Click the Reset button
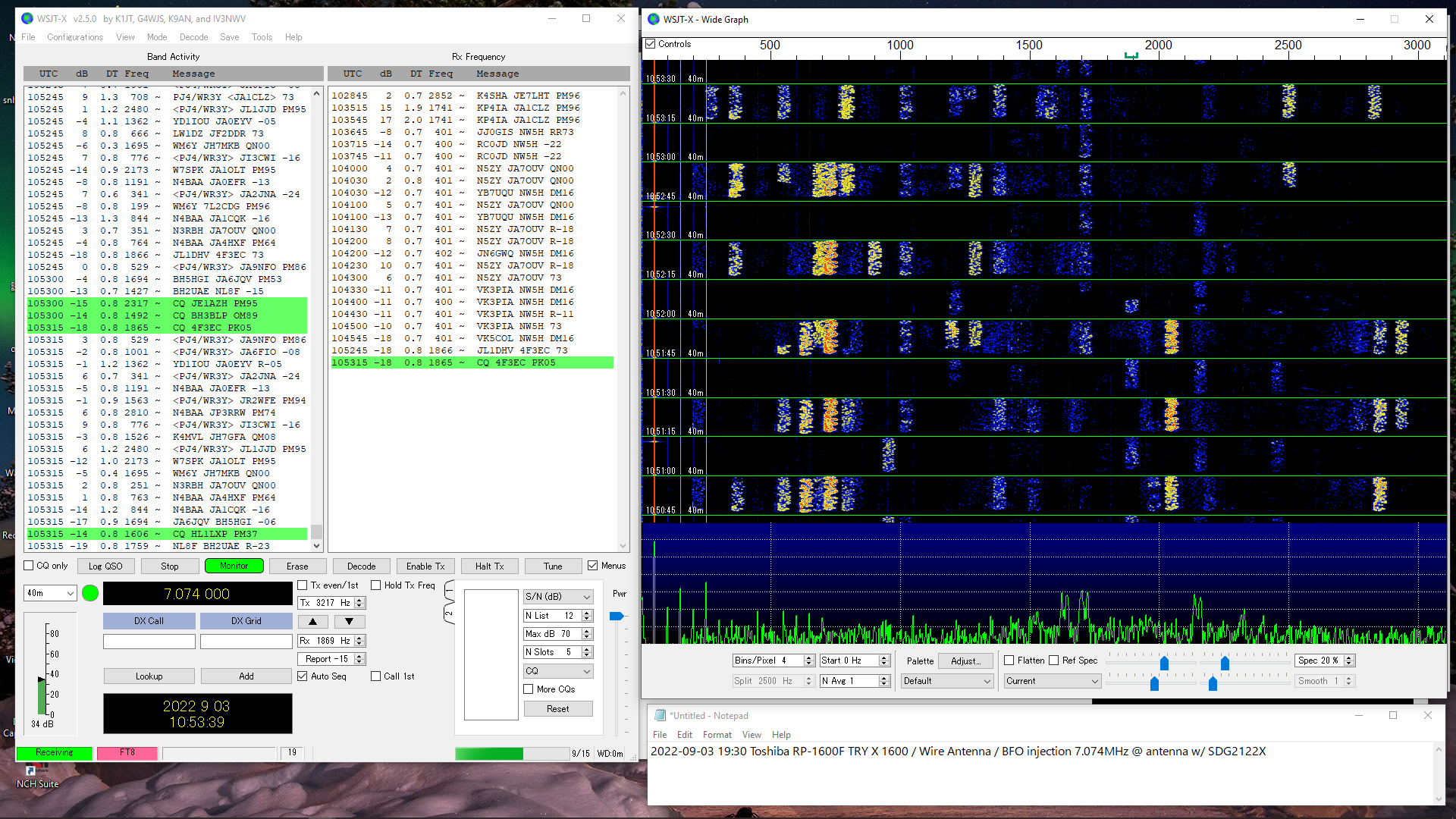 [558, 709]
